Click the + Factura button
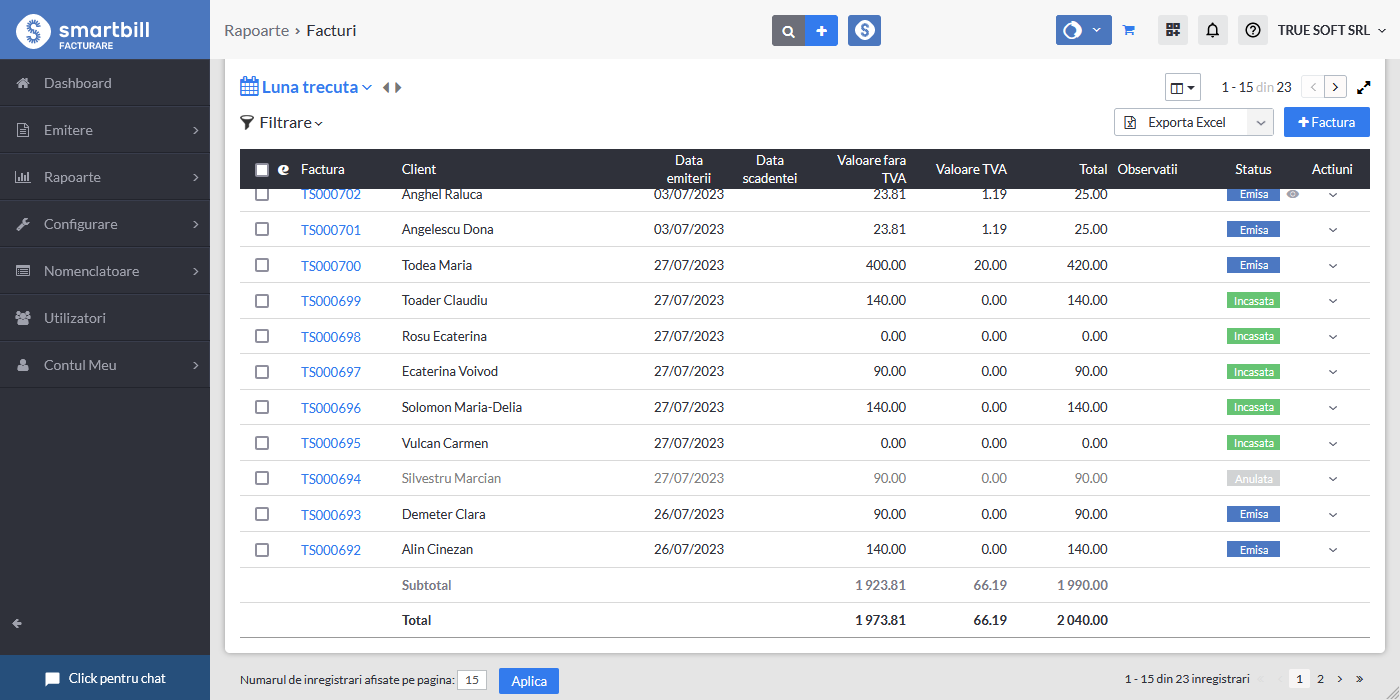This screenshot has height=700, width=1400. click(1326, 122)
